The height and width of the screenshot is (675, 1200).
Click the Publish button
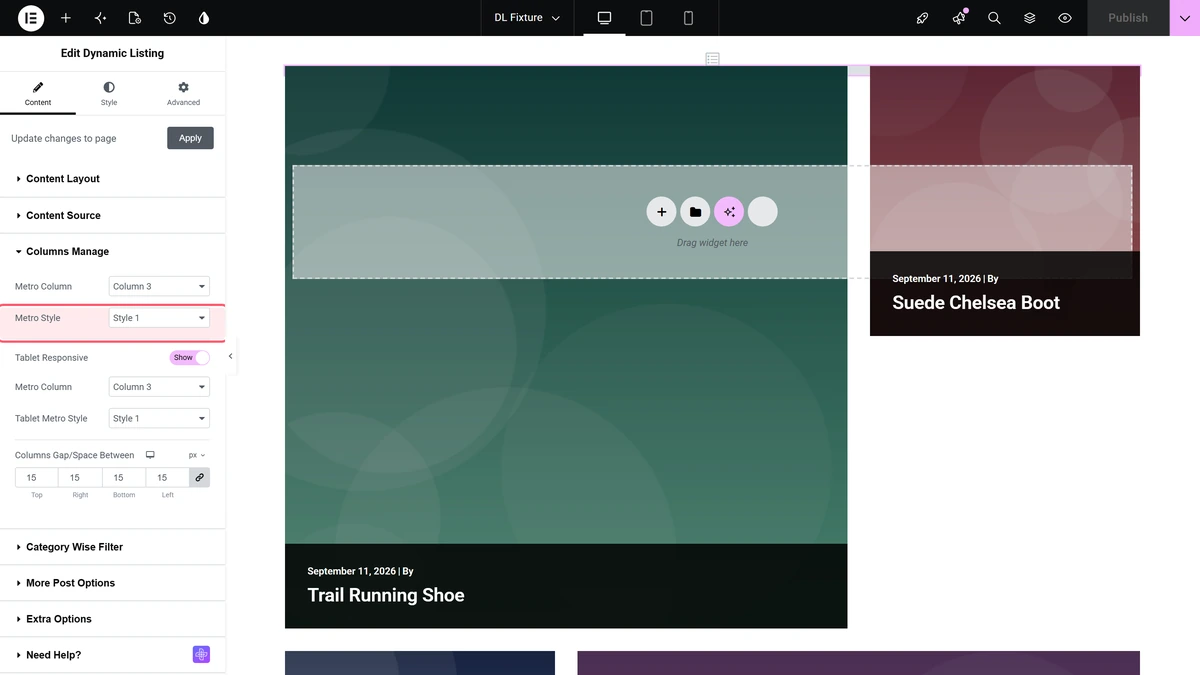[x=1128, y=18]
